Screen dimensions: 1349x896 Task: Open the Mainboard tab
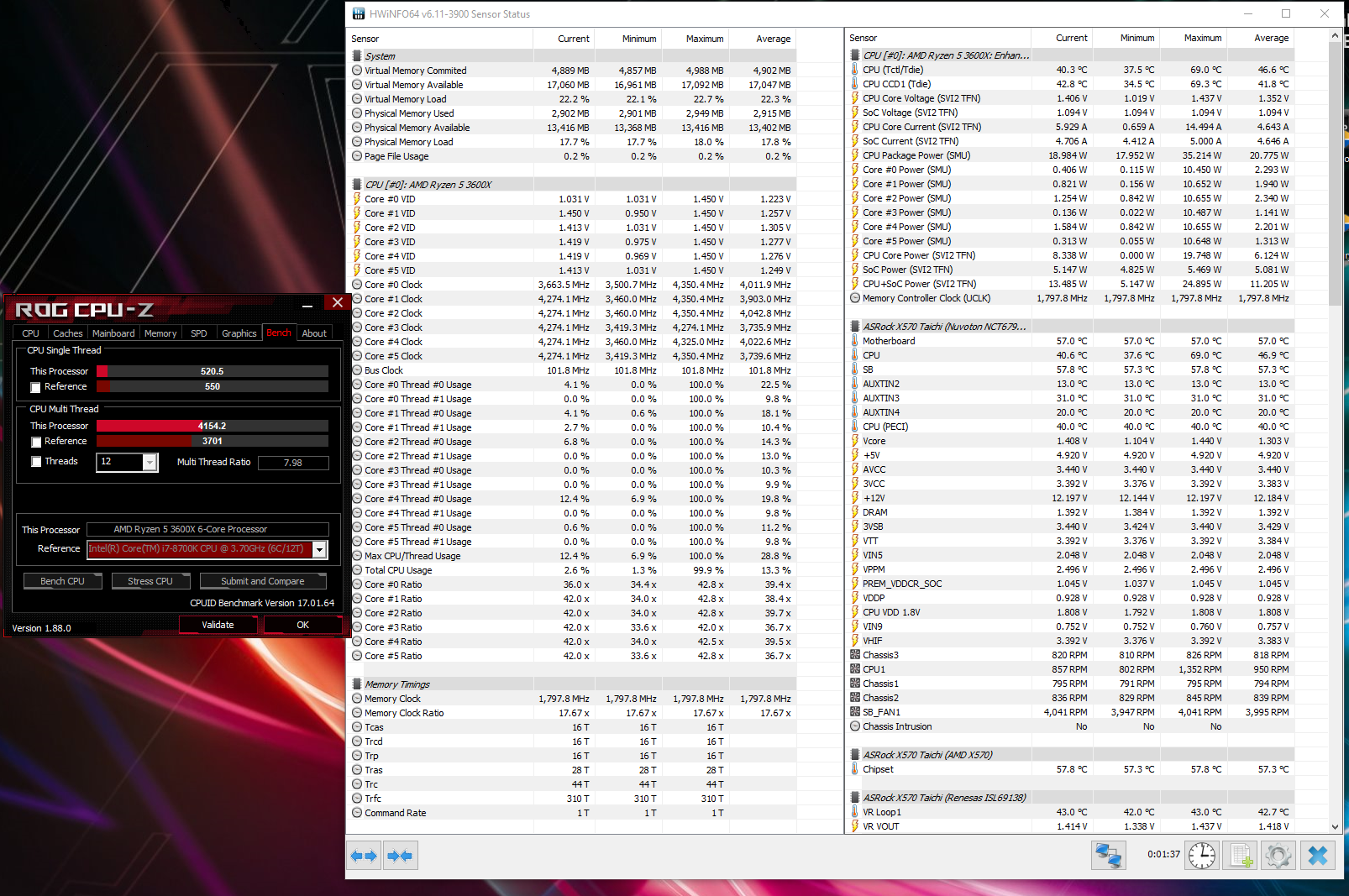click(x=113, y=333)
